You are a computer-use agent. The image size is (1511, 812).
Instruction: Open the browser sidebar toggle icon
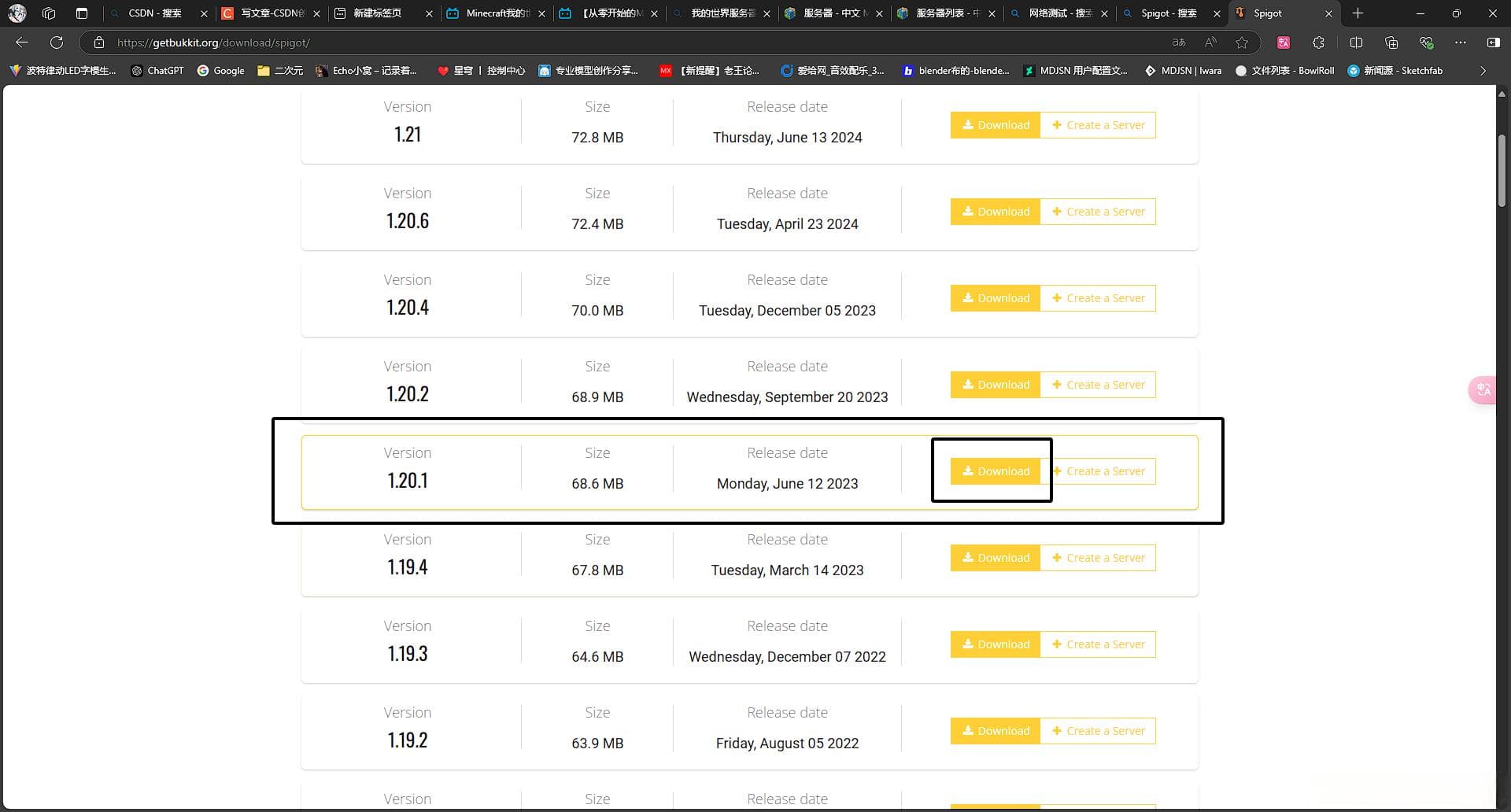(1494, 42)
